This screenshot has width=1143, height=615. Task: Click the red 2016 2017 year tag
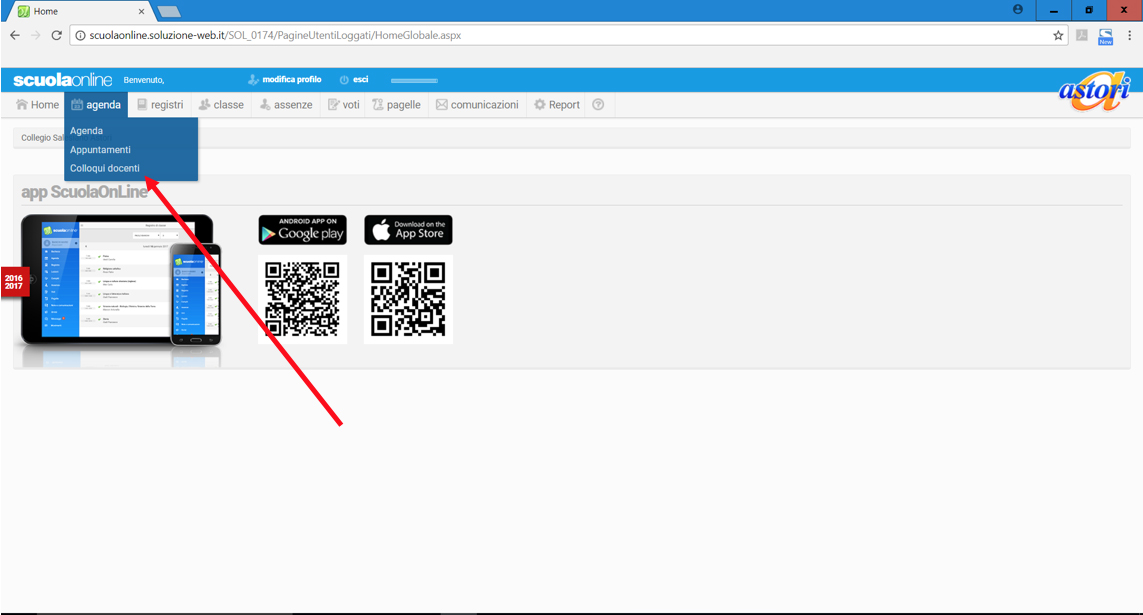point(14,282)
